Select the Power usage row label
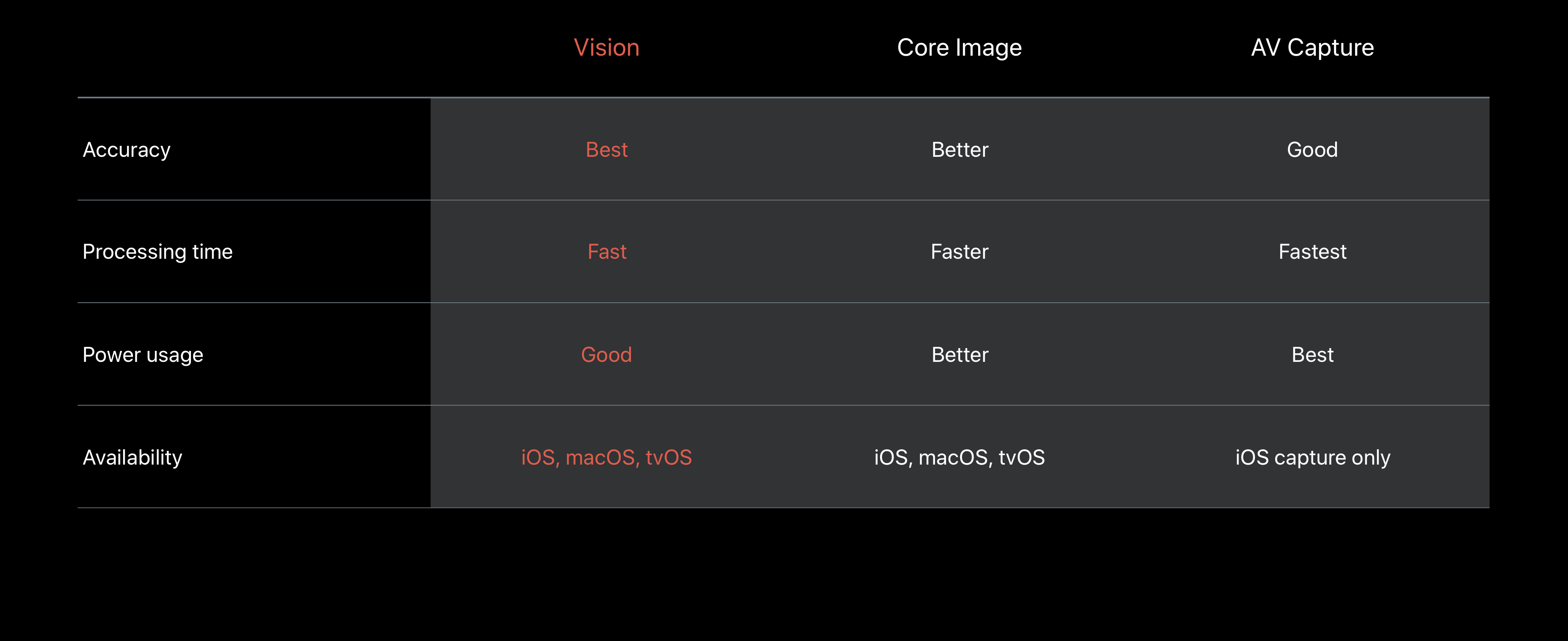 coord(143,355)
